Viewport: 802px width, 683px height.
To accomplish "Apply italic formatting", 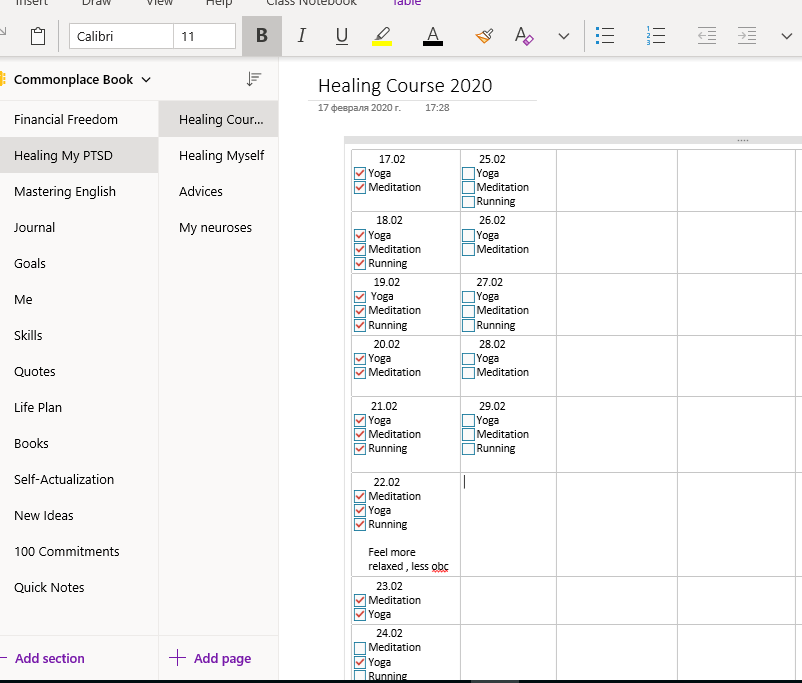I will point(302,36).
